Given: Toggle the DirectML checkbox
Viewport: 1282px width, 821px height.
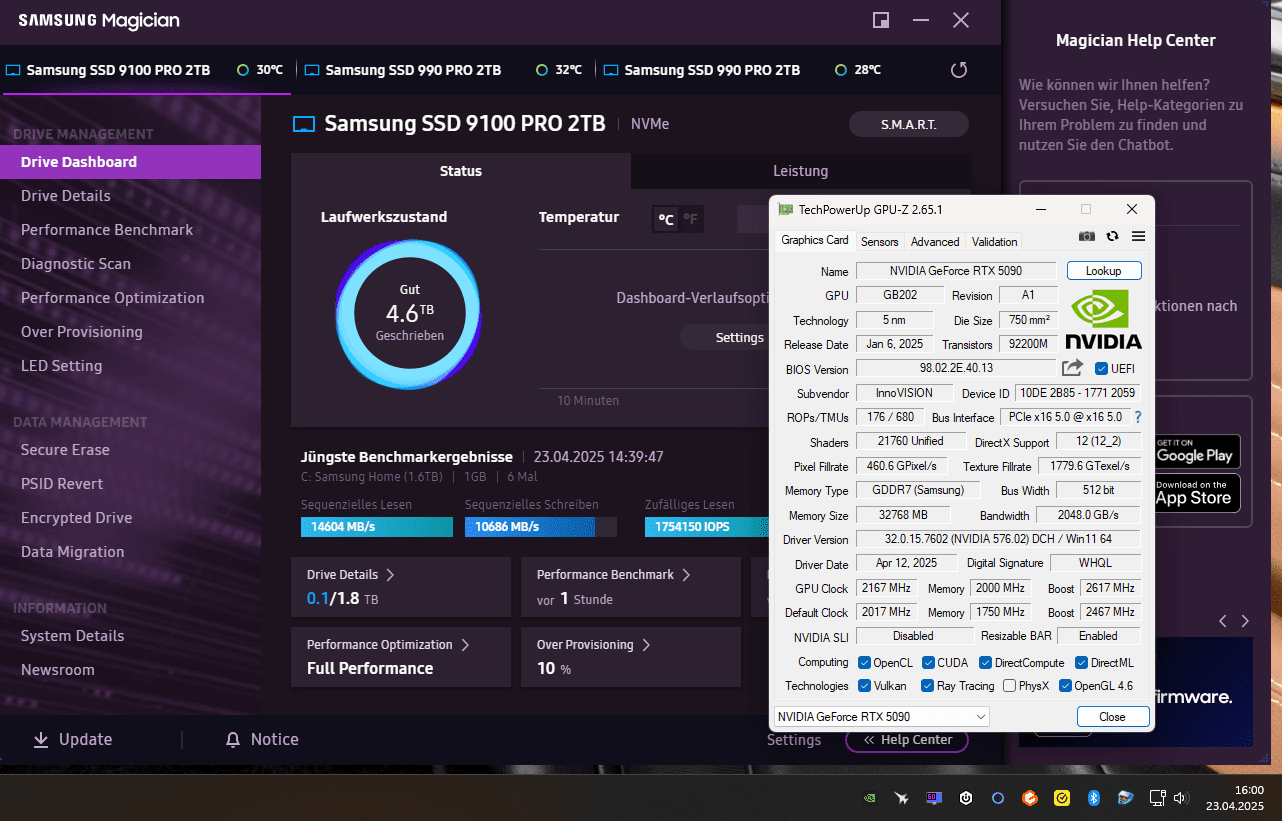Looking at the screenshot, I should pyautogui.click(x=1081, y=662).
